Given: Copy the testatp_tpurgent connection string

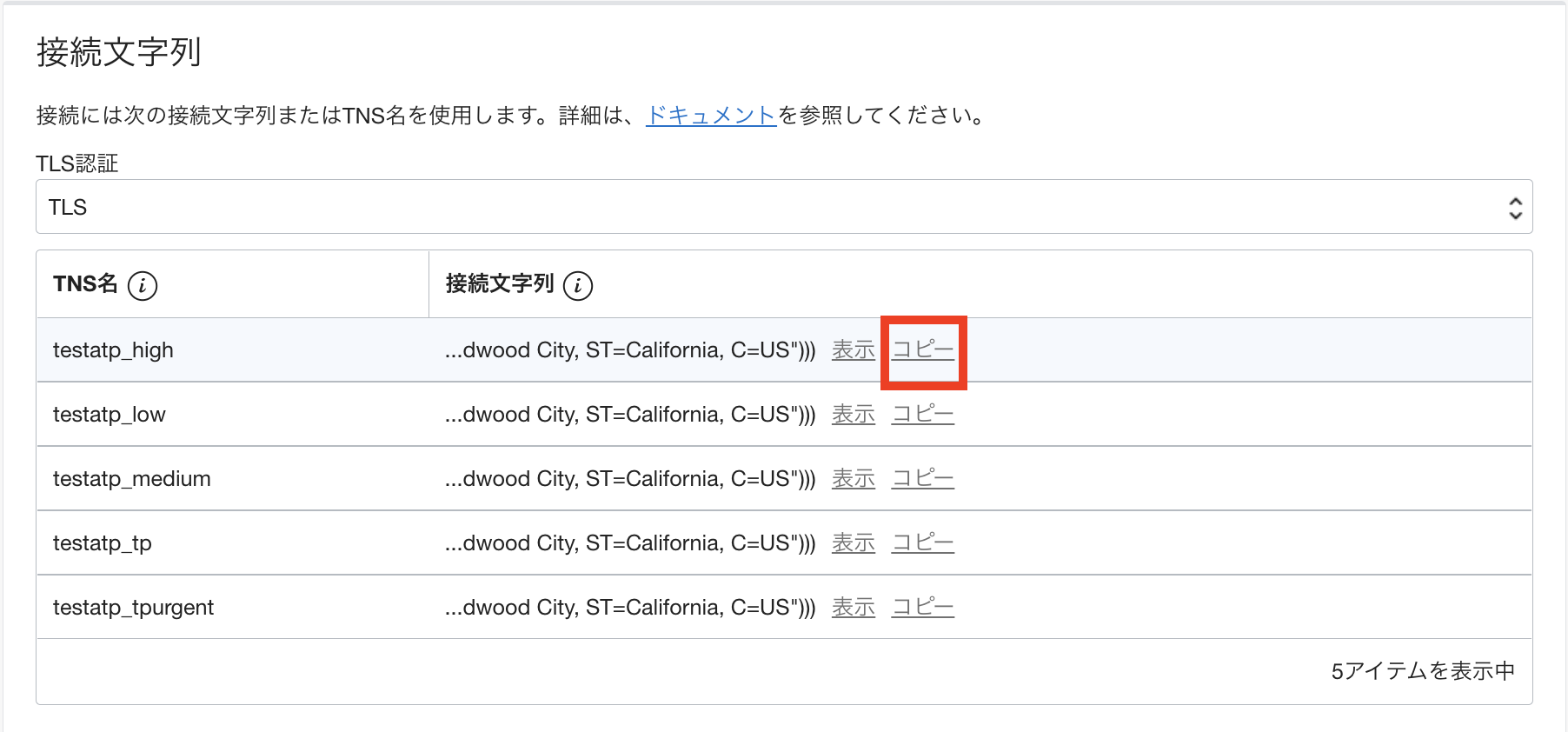Looking at the screenshot, I should (x=923, y=607).
